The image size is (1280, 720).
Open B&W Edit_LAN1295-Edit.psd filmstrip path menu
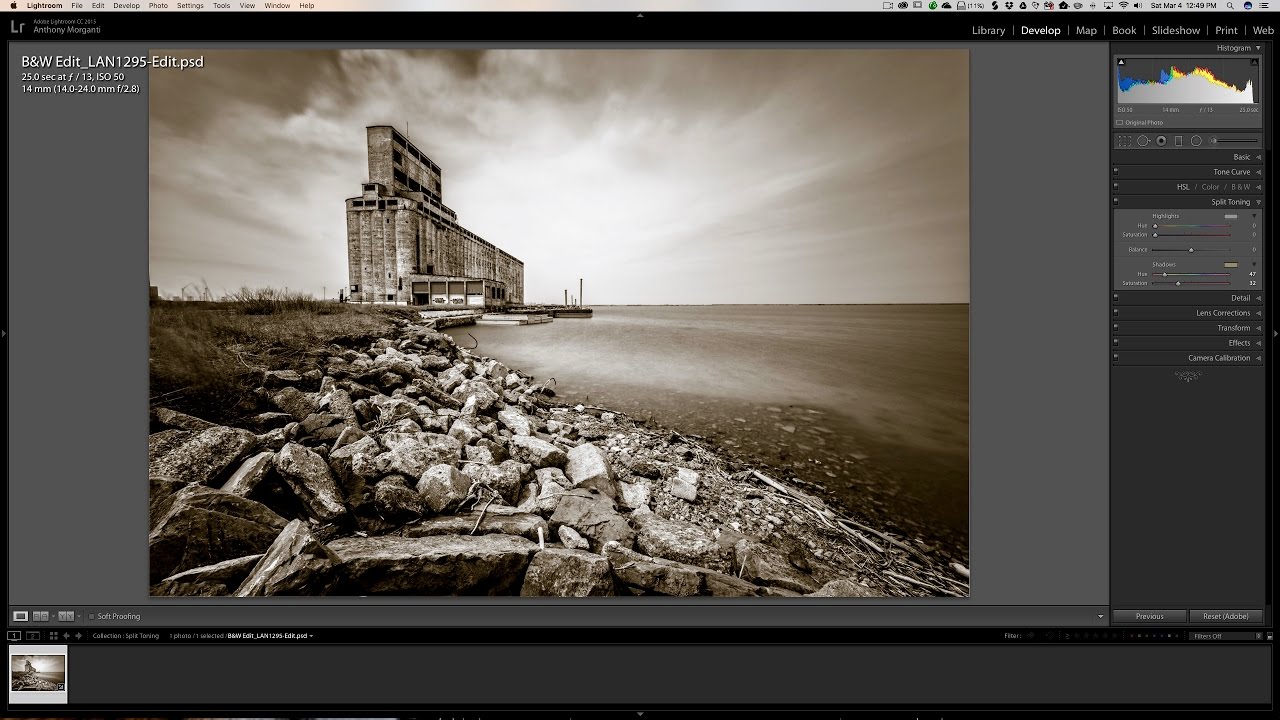point(270,636)
